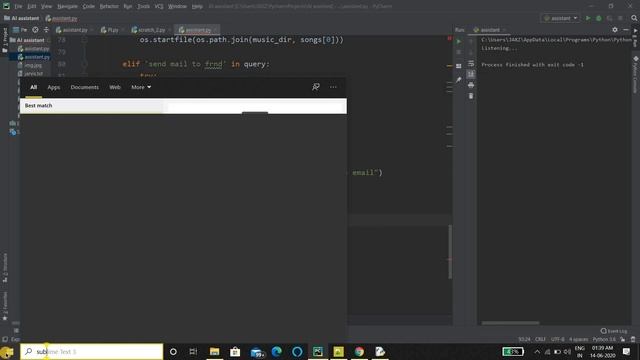The height and width of the screenshot is (360, 640).
Task: Open File Explorer from taskbar
Action: coord(214,351)
